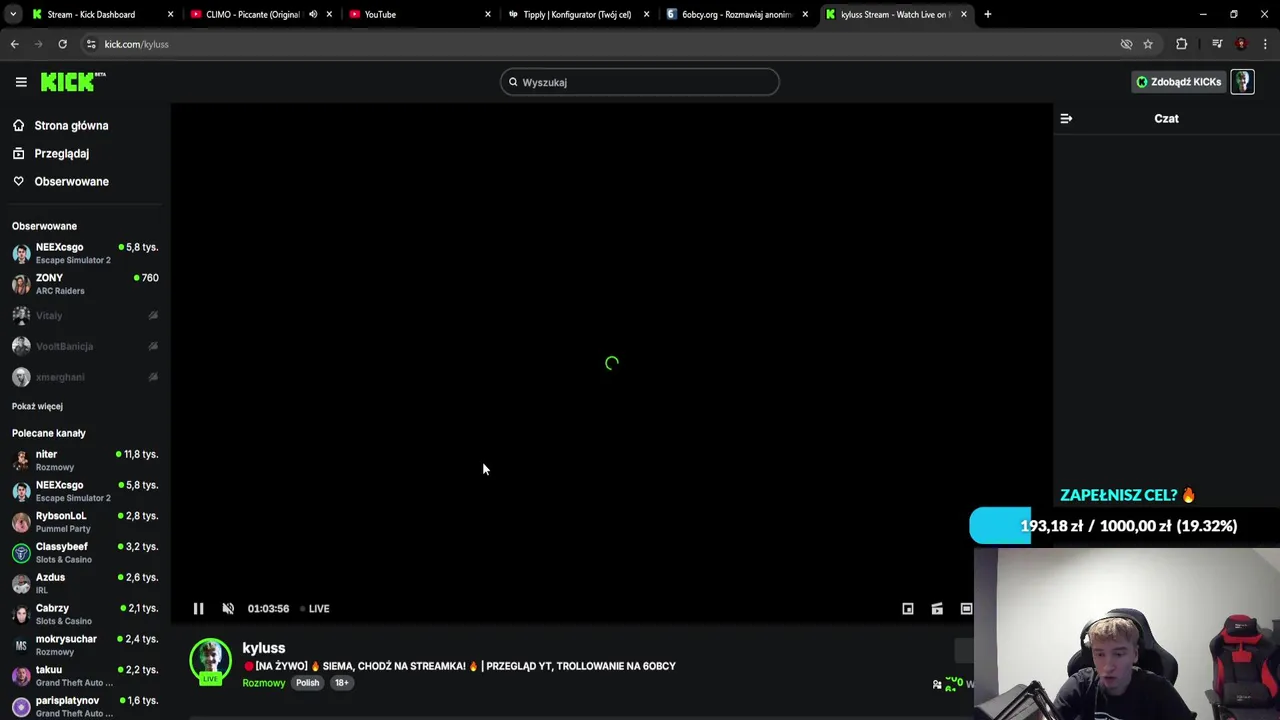This screenshot has height=720, width=1280.
Task: Reload the current page
Action: [62, 44]
